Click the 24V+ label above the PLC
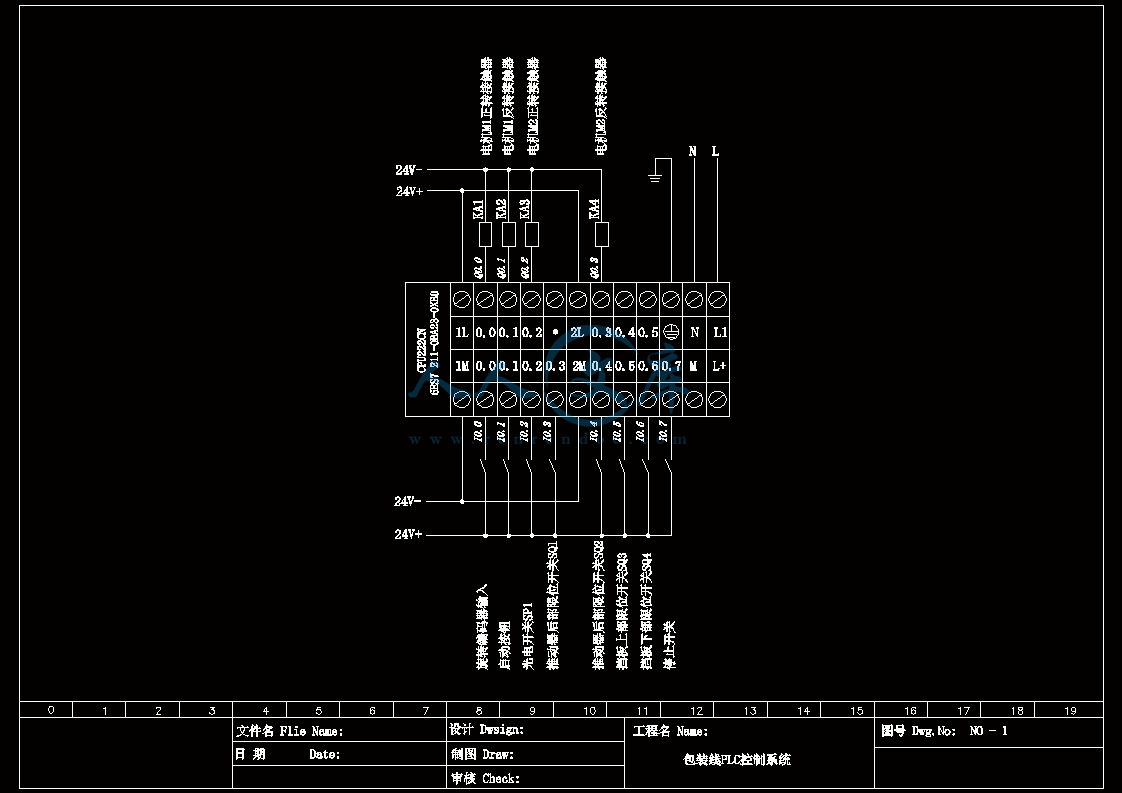 click(x=409, y=191)
